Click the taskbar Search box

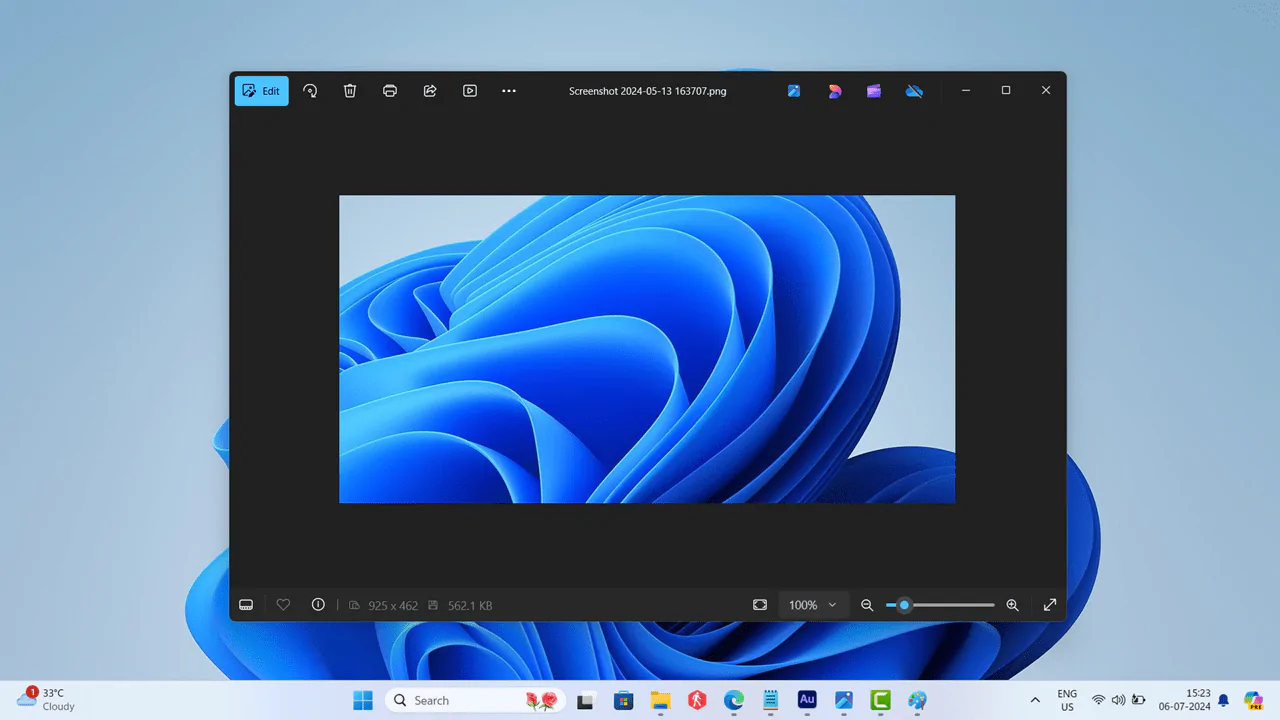point(455,700)
